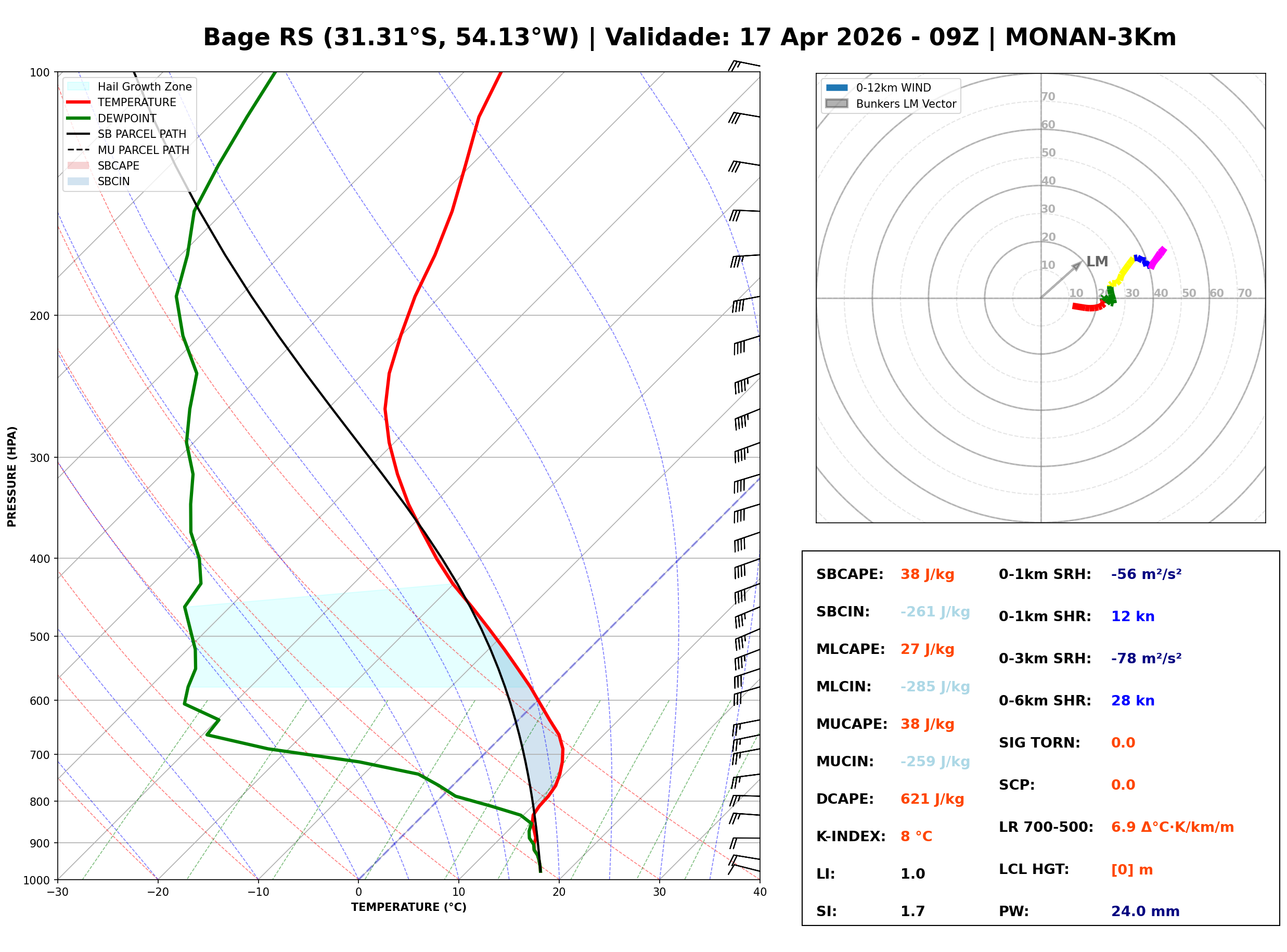
Task: Click the 0-6km SHR value 28 kn
Action: coord(1132,701)
